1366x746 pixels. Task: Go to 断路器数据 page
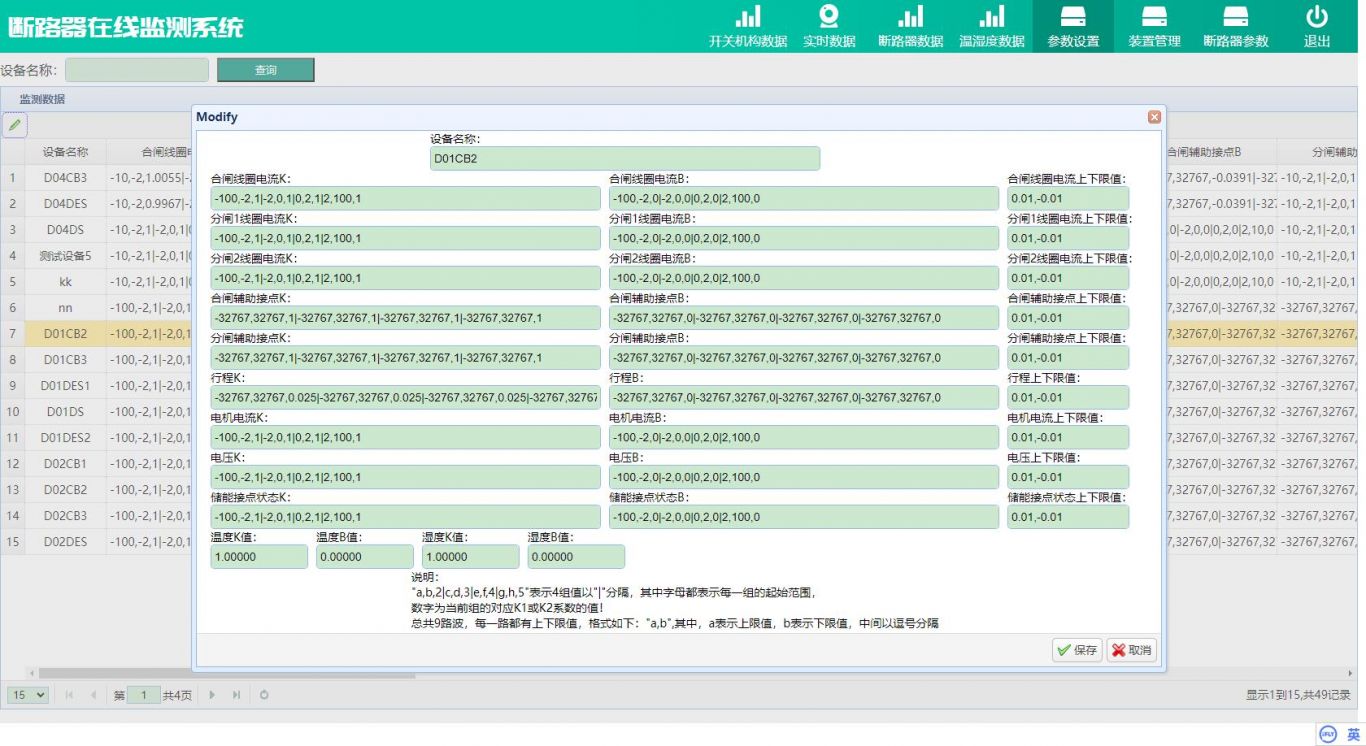click(910, 27)
